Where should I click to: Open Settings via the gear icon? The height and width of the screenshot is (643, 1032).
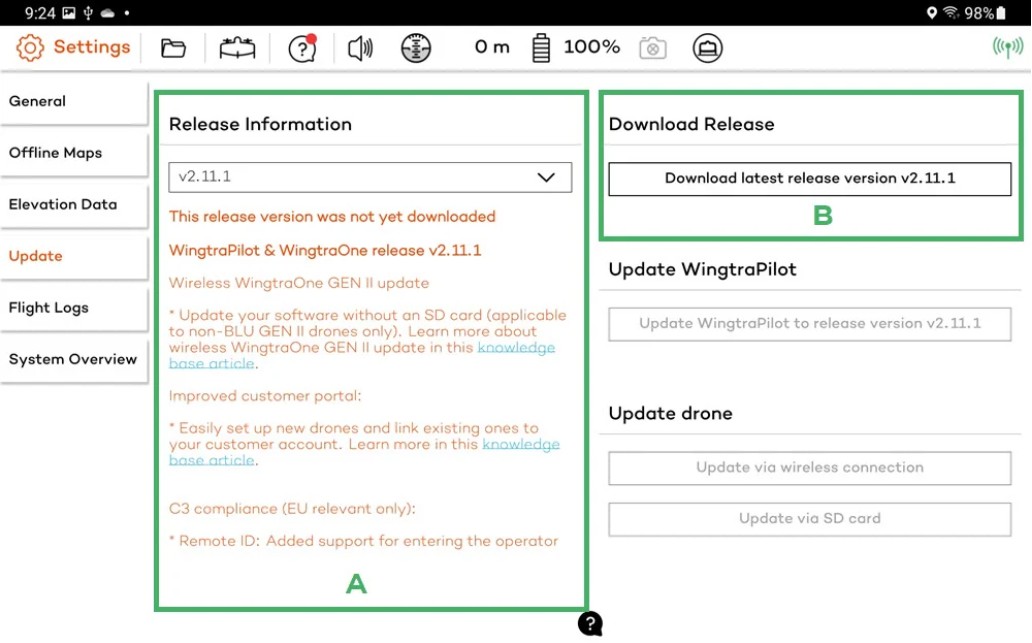click(30, 47)
